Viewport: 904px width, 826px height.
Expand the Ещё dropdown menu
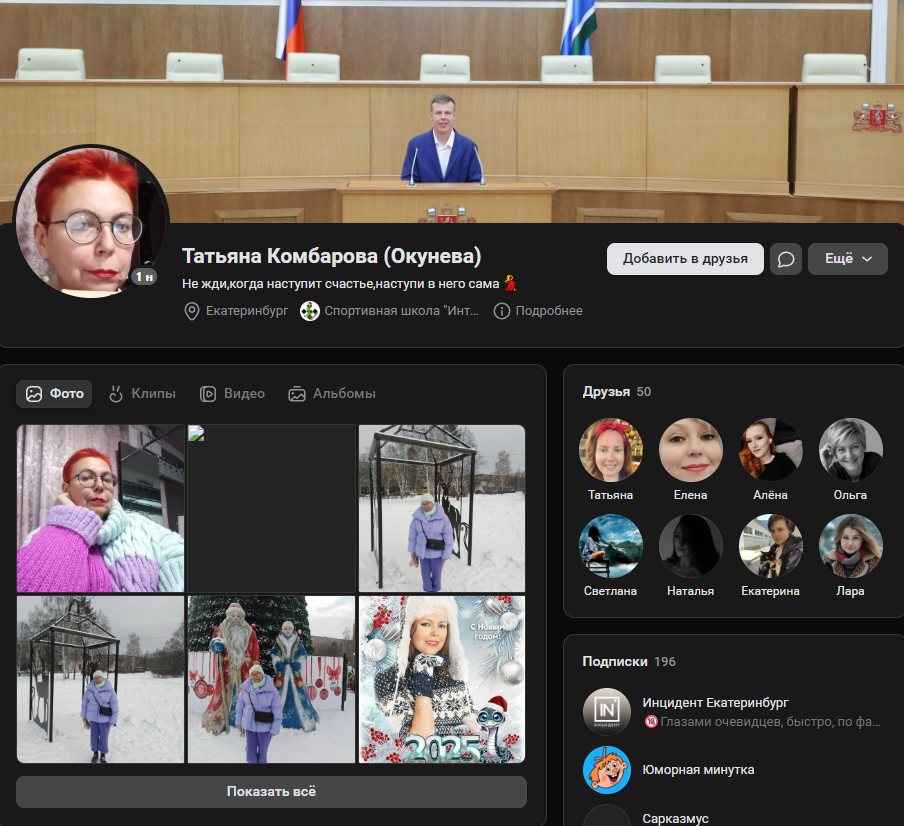pos(848,259)
